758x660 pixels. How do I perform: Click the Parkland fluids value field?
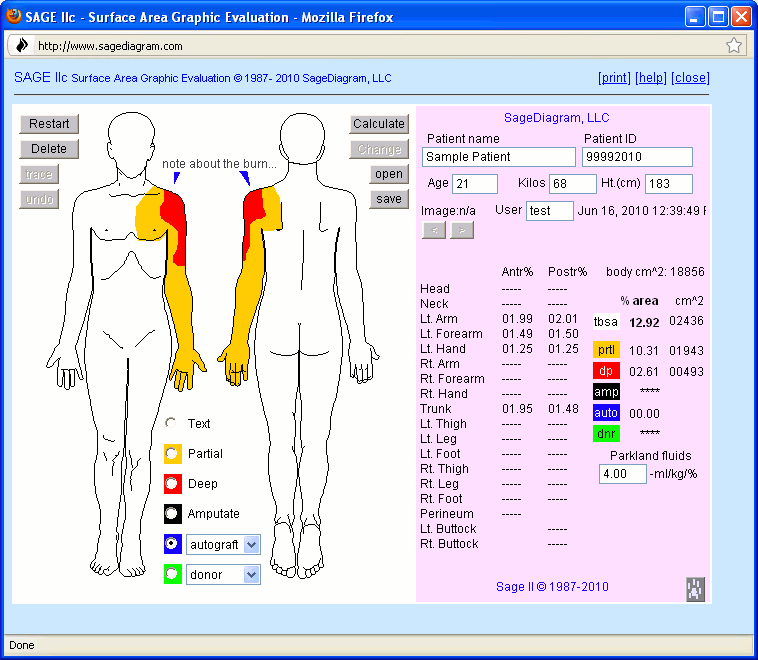[623, 474]
